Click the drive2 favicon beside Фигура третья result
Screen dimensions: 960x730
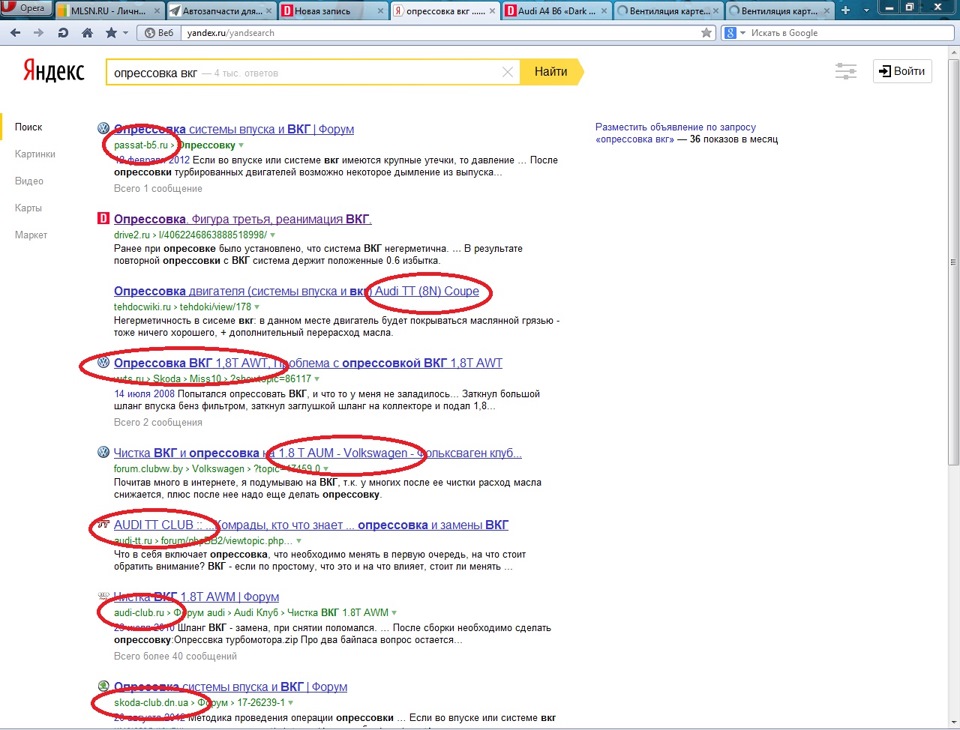(x=103, y=218)
